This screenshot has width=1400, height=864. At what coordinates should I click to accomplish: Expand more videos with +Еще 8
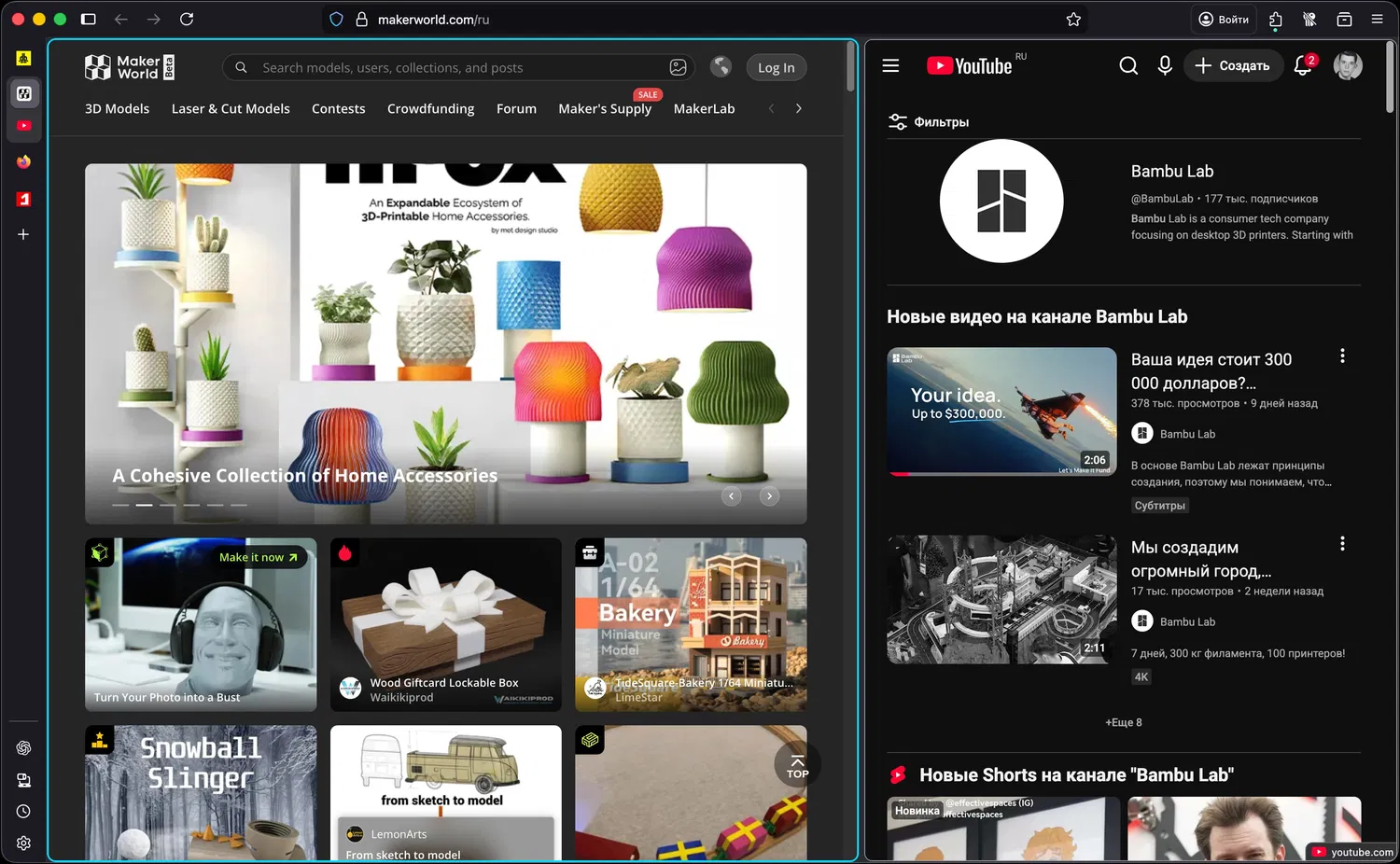(x=1124, y=722)
